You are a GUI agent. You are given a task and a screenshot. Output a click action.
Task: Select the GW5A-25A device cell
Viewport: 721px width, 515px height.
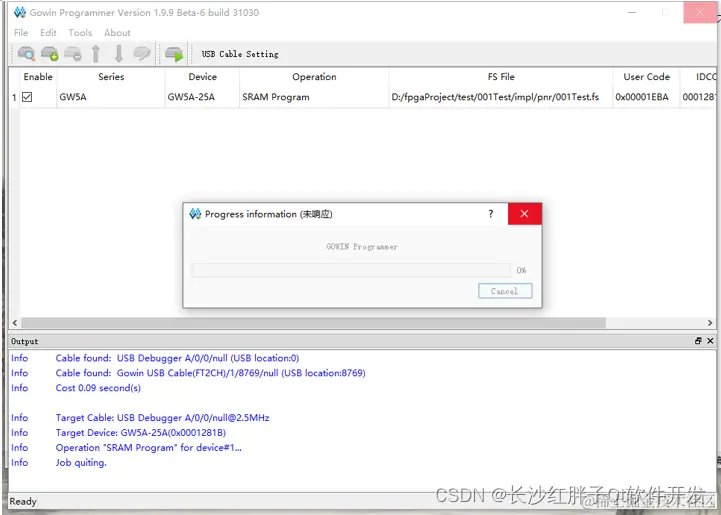[x=202, y=97]
